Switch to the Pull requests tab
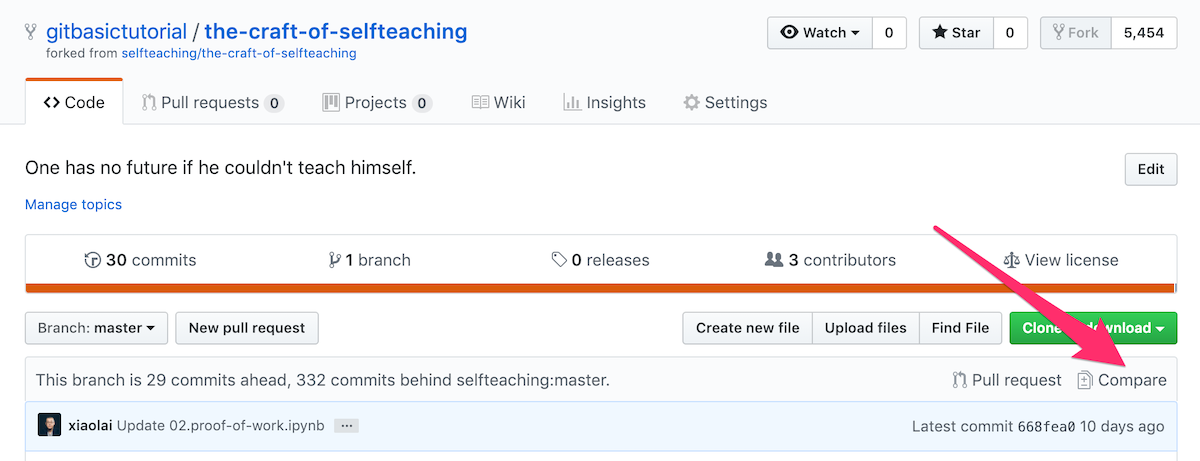Viewport: 1200px width, 461px height. (x=212, y=102)
